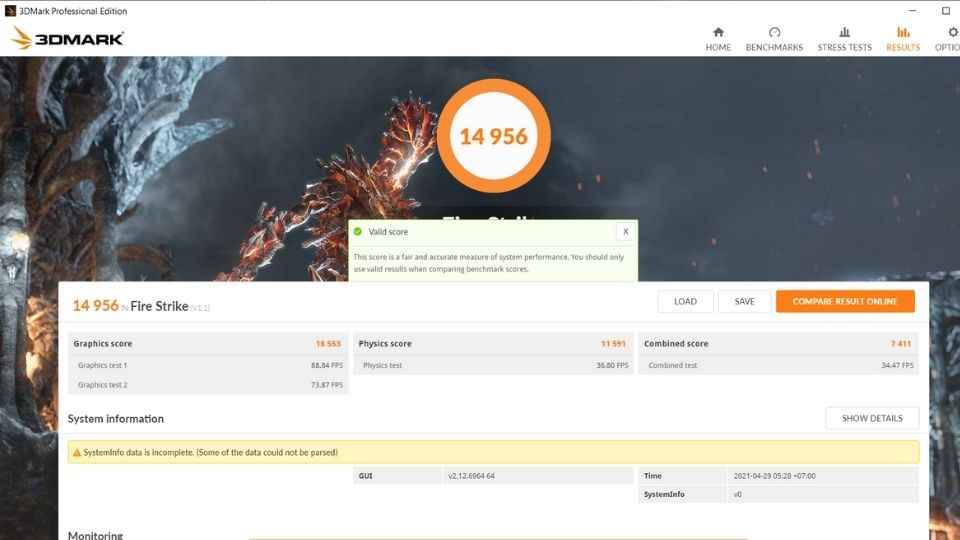Minimize the 3DMark window

click(x=912, y=10)
